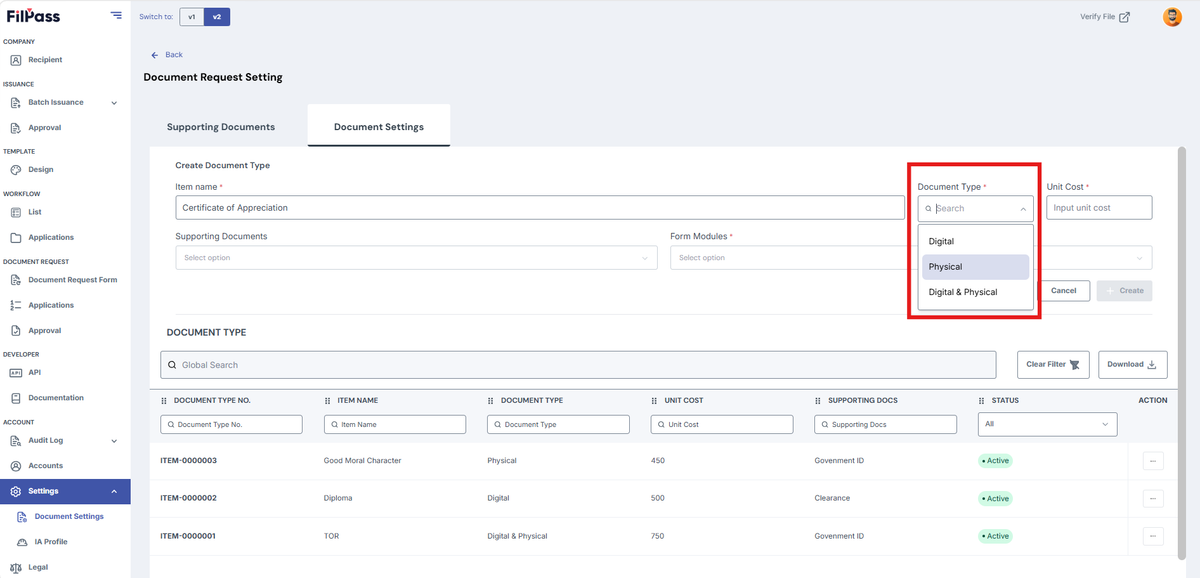Click the Item Name column filter field

tap(395, 424)
